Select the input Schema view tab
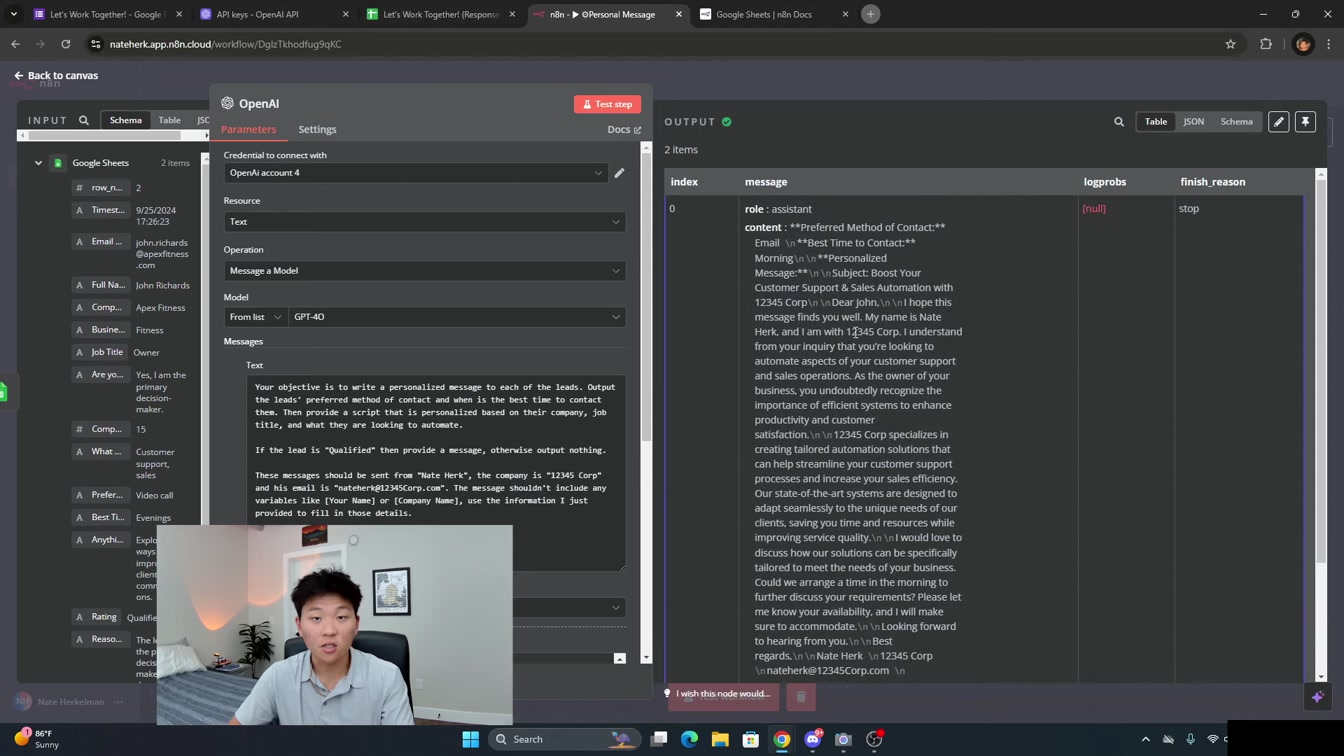This screenshot has height=756, width=1344. coord(126,120)
